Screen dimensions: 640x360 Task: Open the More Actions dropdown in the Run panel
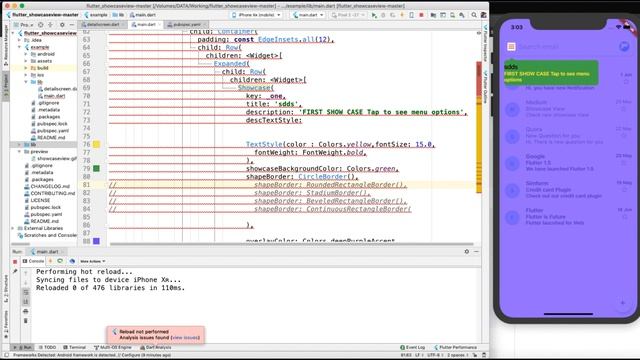(93, 261)
